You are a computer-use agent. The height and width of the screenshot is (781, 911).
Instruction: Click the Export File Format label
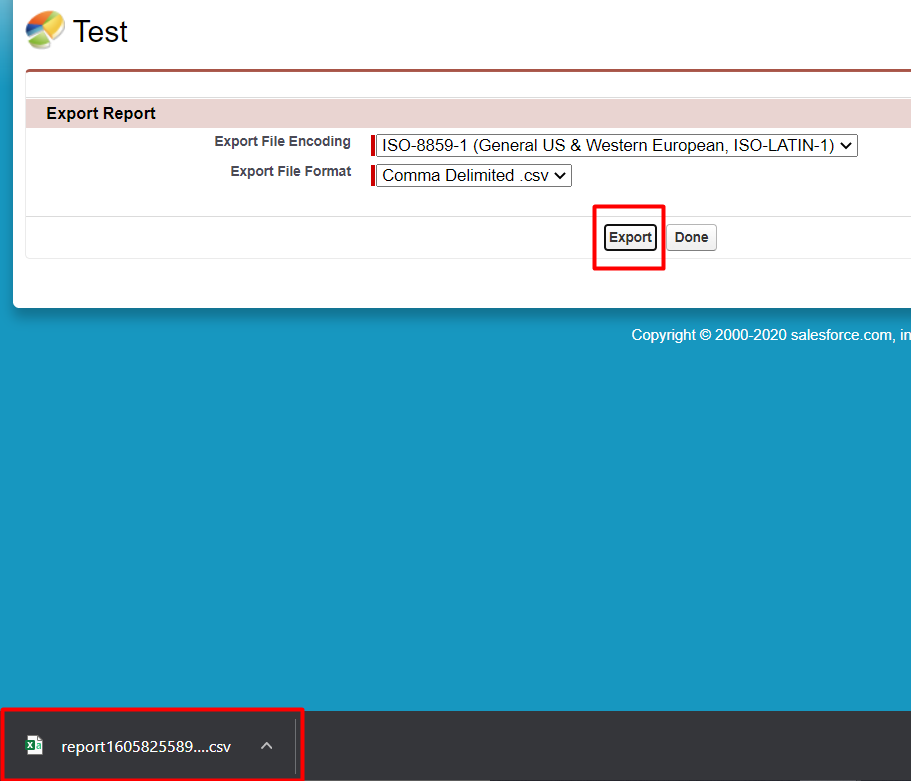(290, 171)
